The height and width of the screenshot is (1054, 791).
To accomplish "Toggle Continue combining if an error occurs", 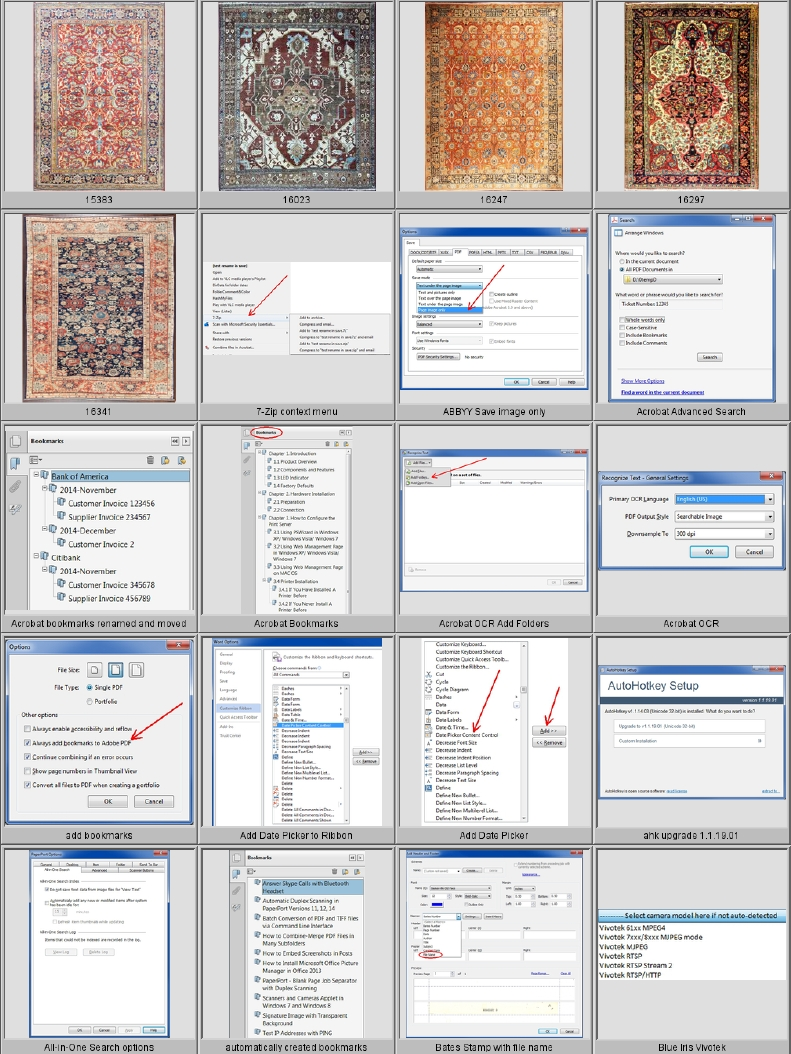I will click(x=28, y=757).
